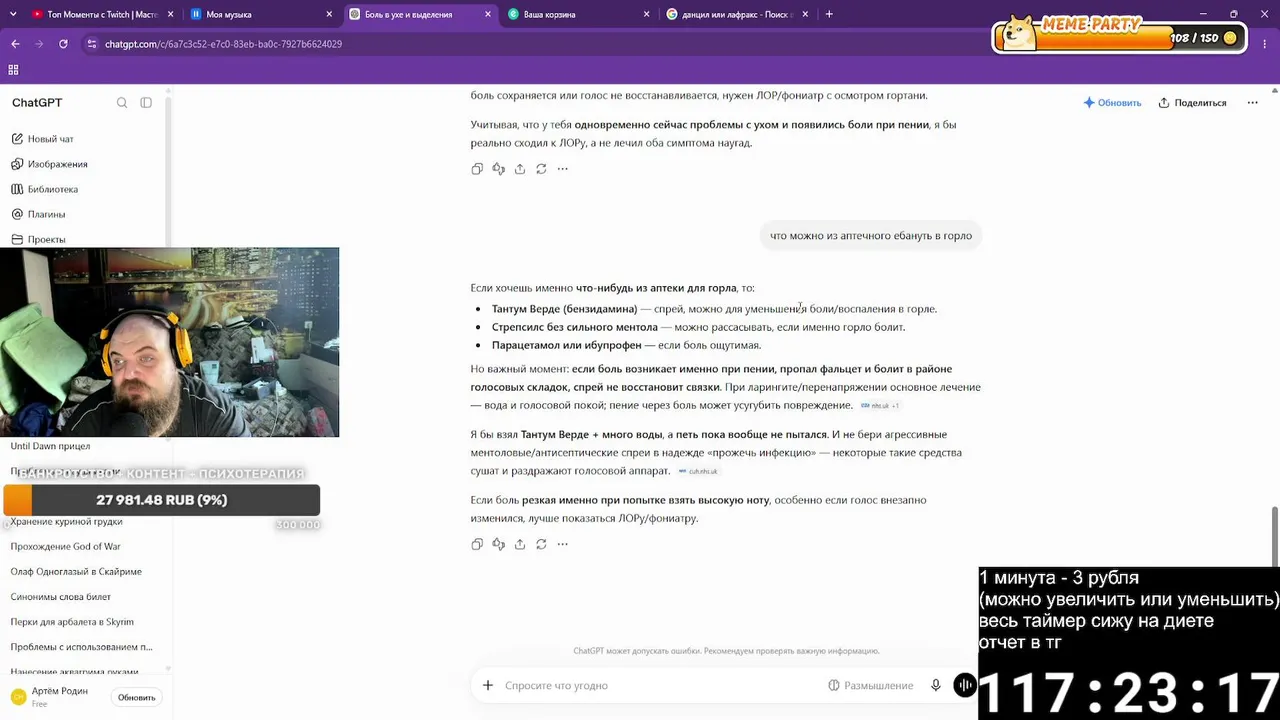Open the Олаф Одноглазый в Скайриме chat

pos(76,572)
